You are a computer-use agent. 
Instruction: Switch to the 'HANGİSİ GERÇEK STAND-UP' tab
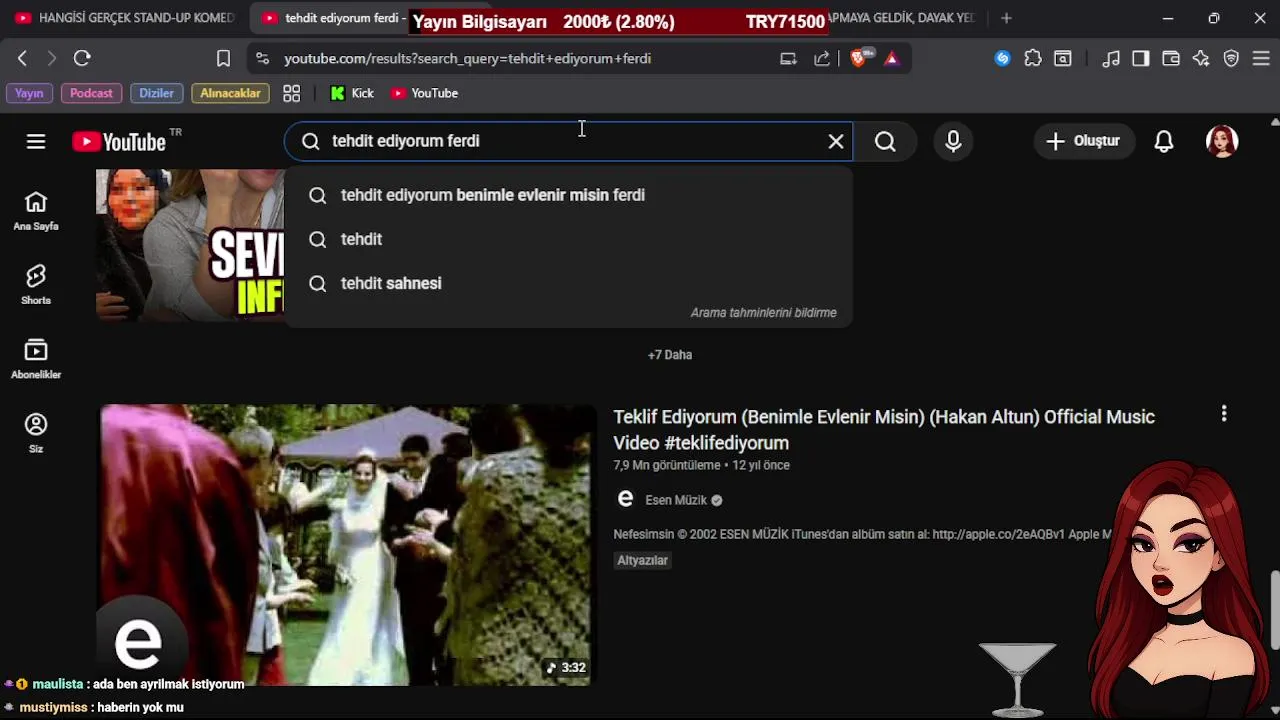tap(124, 18)
